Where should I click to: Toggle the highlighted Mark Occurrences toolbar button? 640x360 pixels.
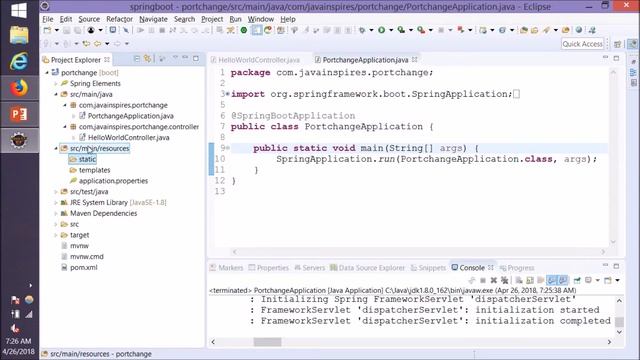256,30
